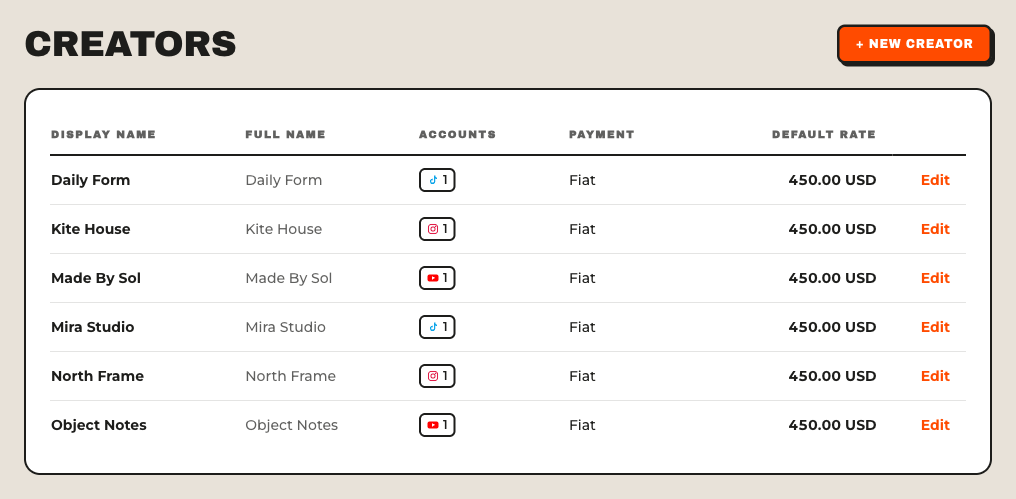The height and width of the screenshot is (499, 1016).
Task: Click the gray North Frame full name
Action: (x=290, y=376)
